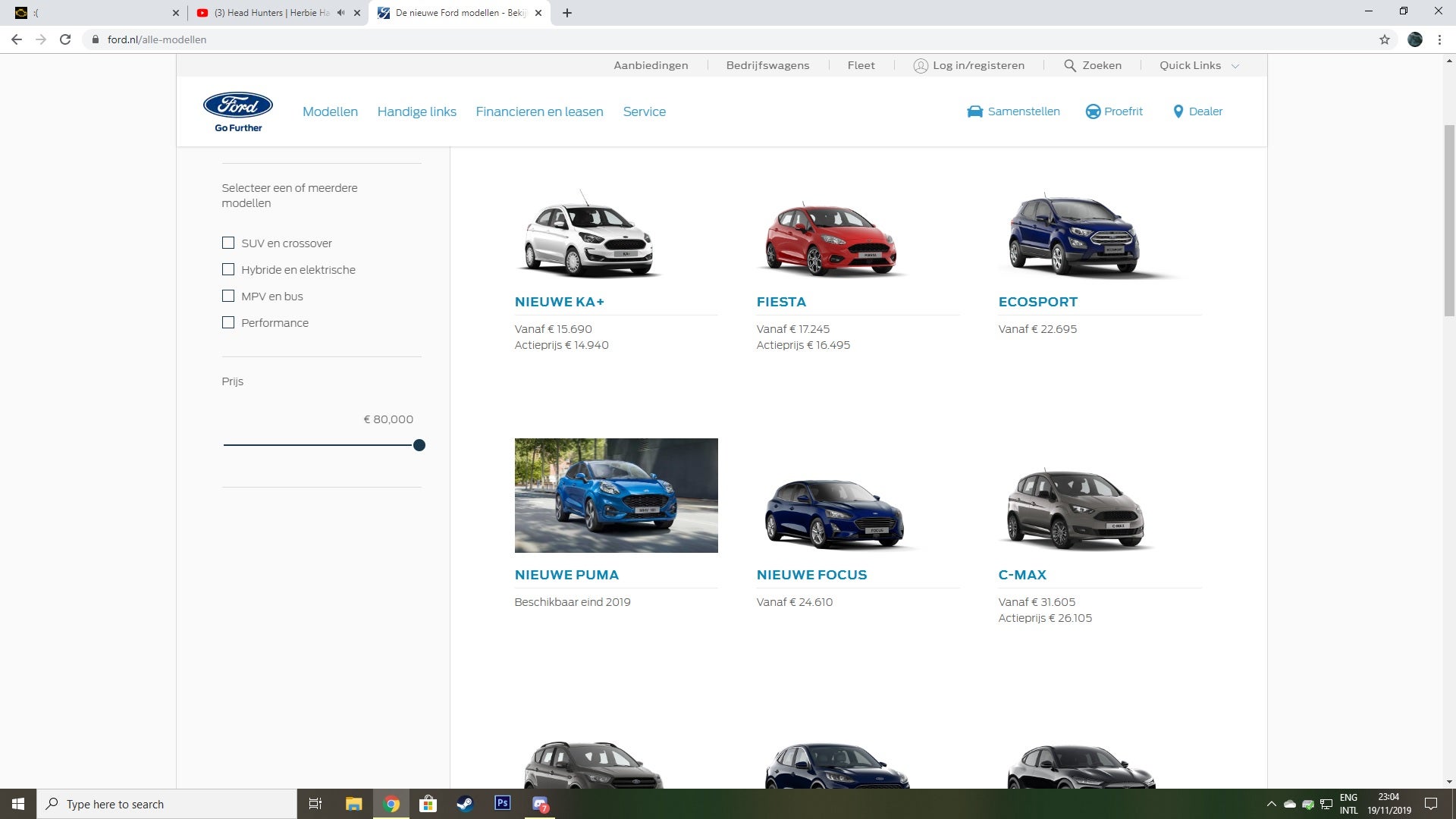Show hidden system tray icons
Viewport: 1456px width, 819px height.
tap(1272, 804)
